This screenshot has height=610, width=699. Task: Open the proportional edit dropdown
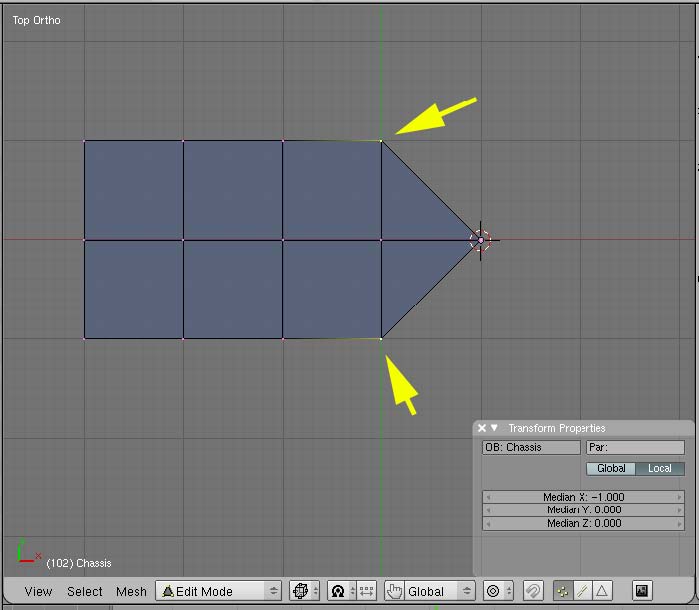(498, 591)
